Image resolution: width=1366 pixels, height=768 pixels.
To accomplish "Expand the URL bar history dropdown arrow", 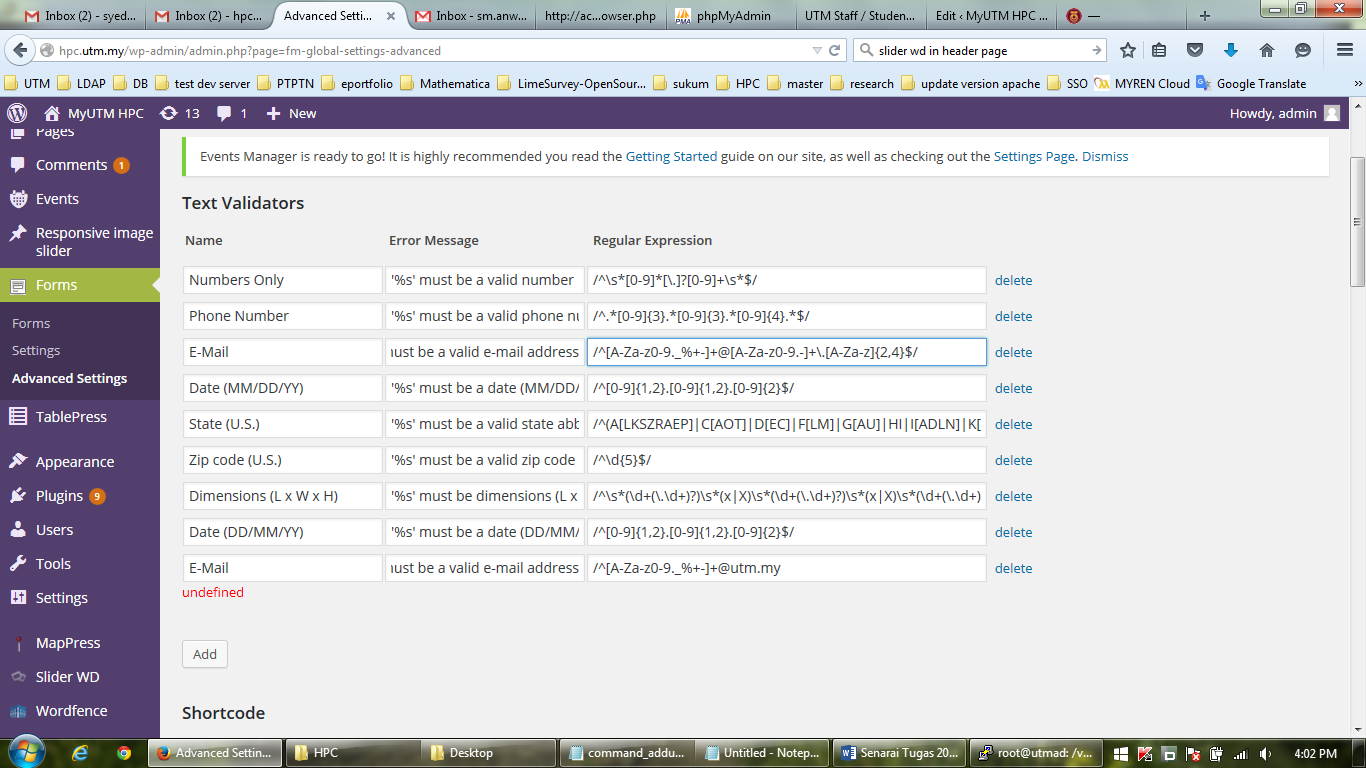I will click(814, 50).
